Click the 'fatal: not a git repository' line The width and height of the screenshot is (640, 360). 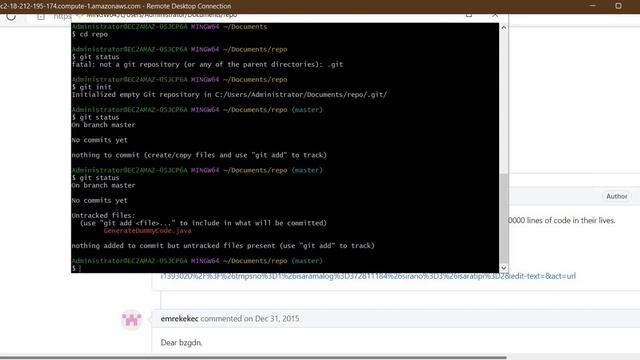coord(207,64)
